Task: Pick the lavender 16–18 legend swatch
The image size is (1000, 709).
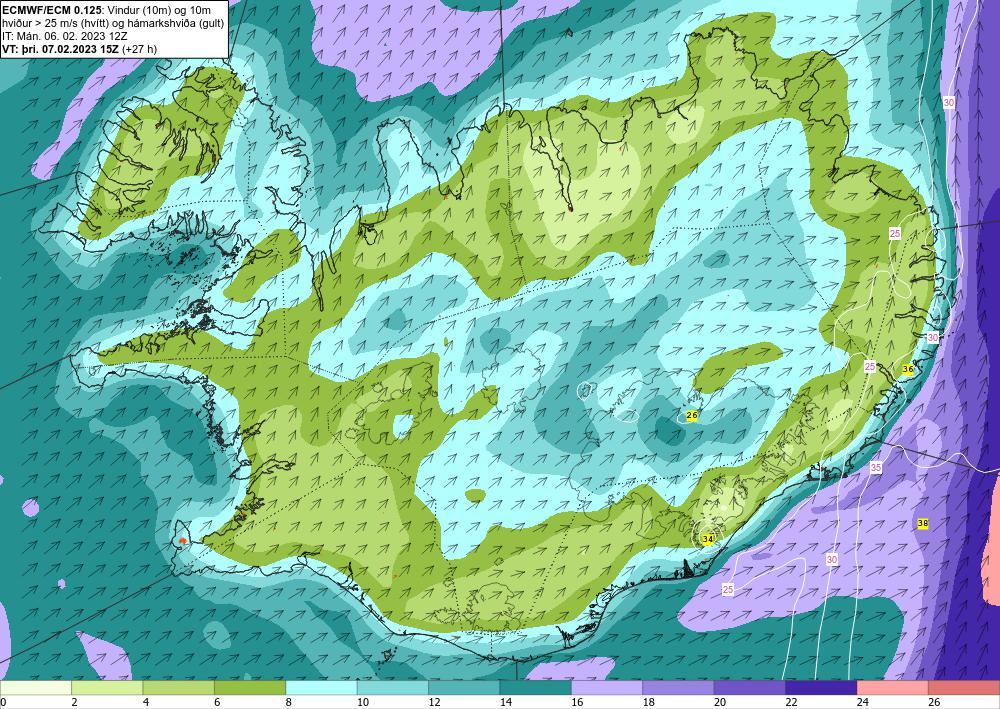Action: tap(607, 687)
